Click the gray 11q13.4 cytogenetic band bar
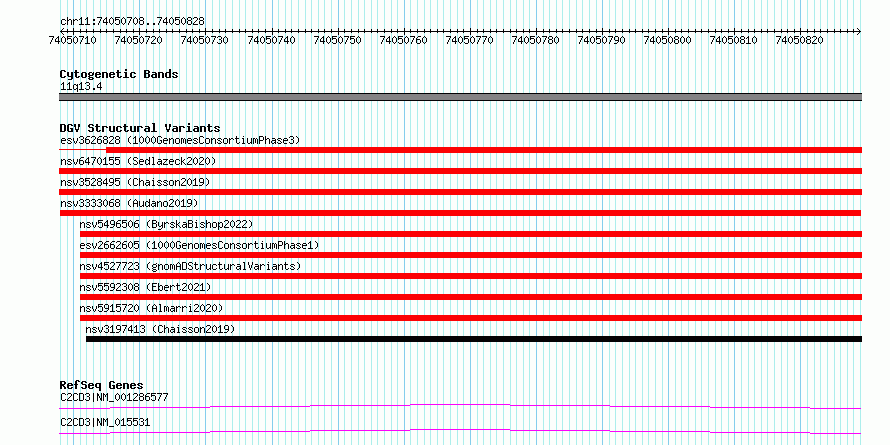The image size is (890, 445). pyautogui.click(x=460, y=97)
